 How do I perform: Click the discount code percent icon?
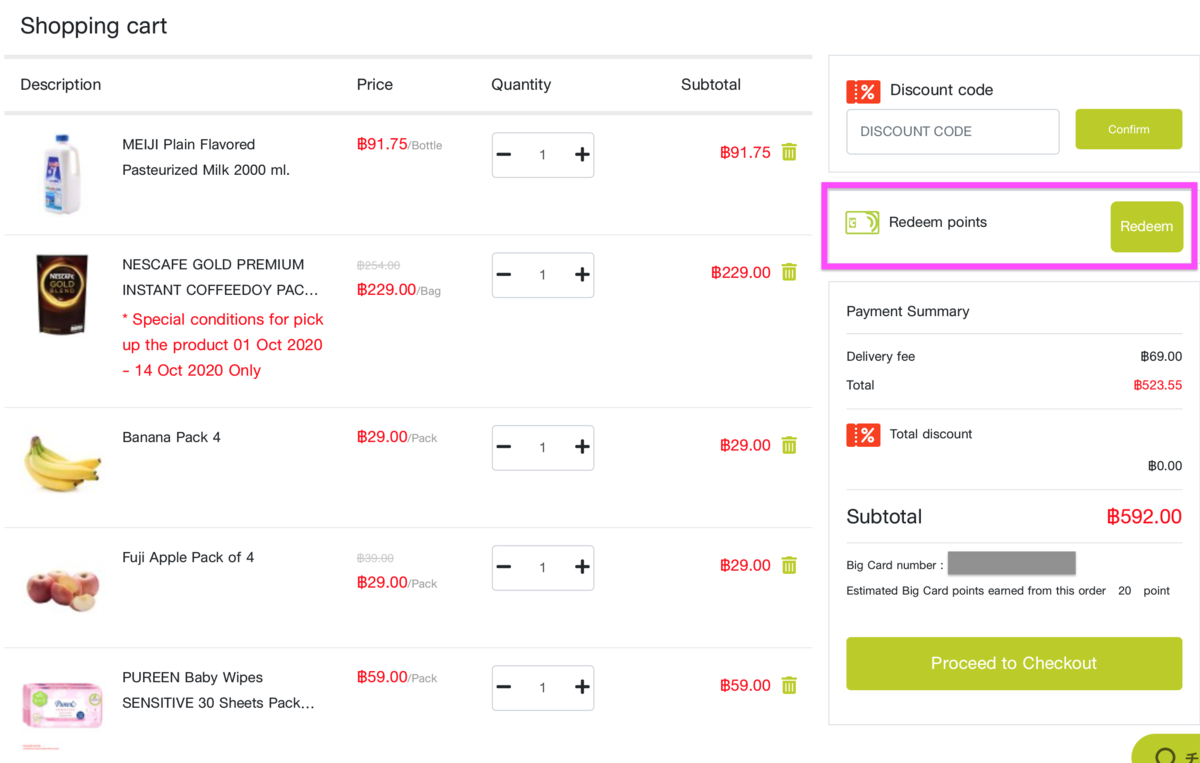tap(863, 91)
